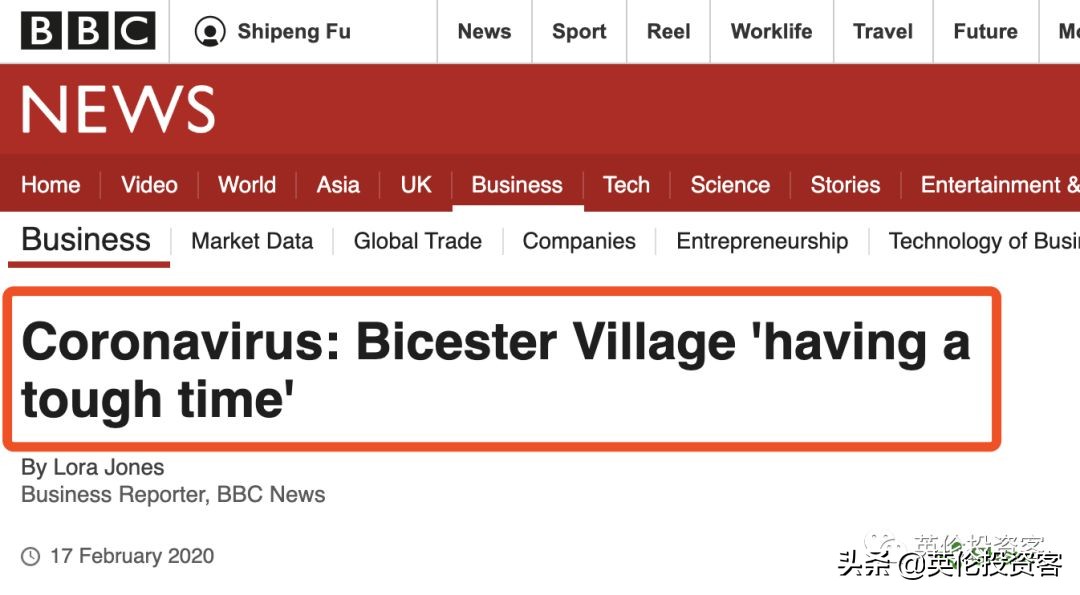Open the Global Trade page
The width and height of the screenshot is (1080, 595).
(x=417, y=241)
